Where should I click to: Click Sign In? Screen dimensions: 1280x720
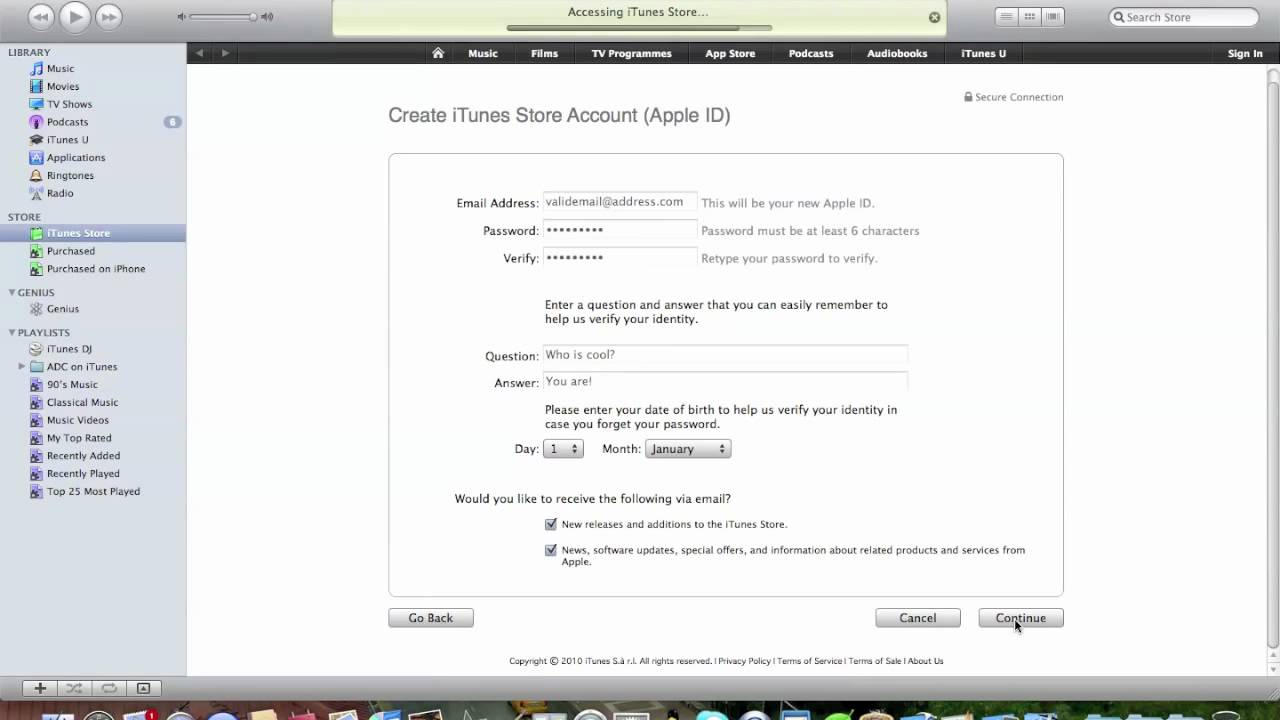(1245, 53)
